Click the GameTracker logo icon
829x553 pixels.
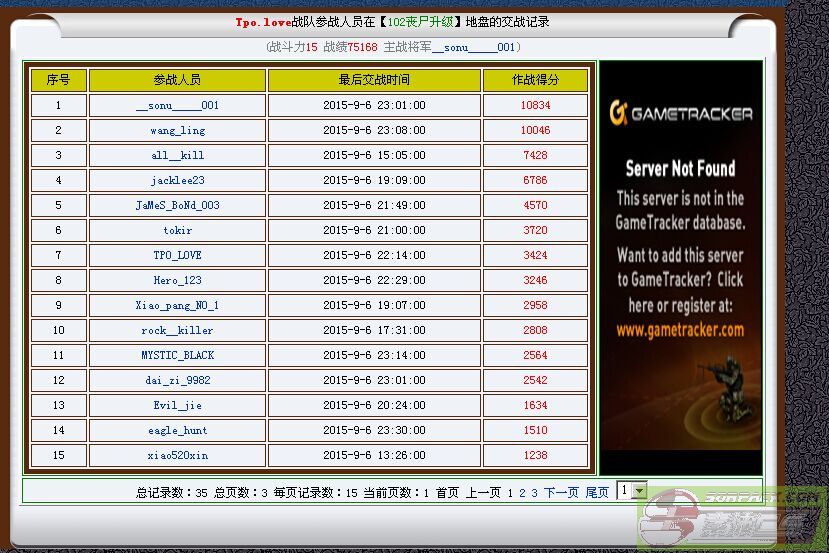coord(619,113)
